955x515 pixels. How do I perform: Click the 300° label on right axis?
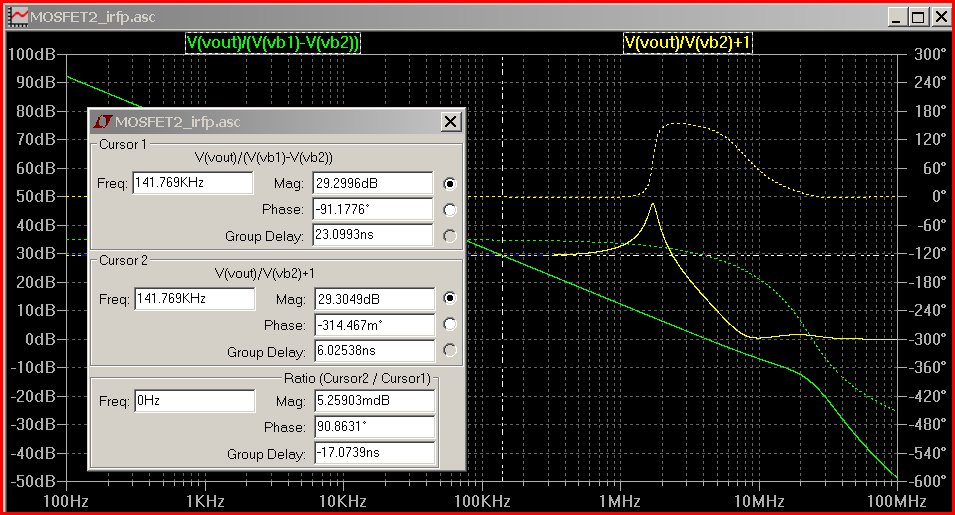point(930,55)
